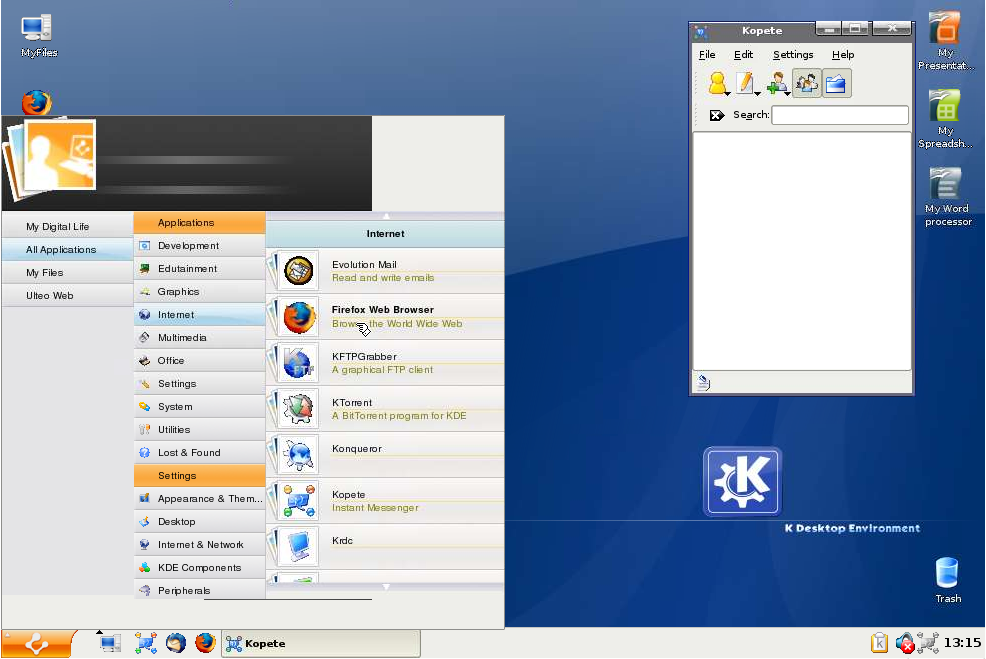Toggle show empty groups folder icon in Kopete
986x659 pixels.
pos(836,83)
